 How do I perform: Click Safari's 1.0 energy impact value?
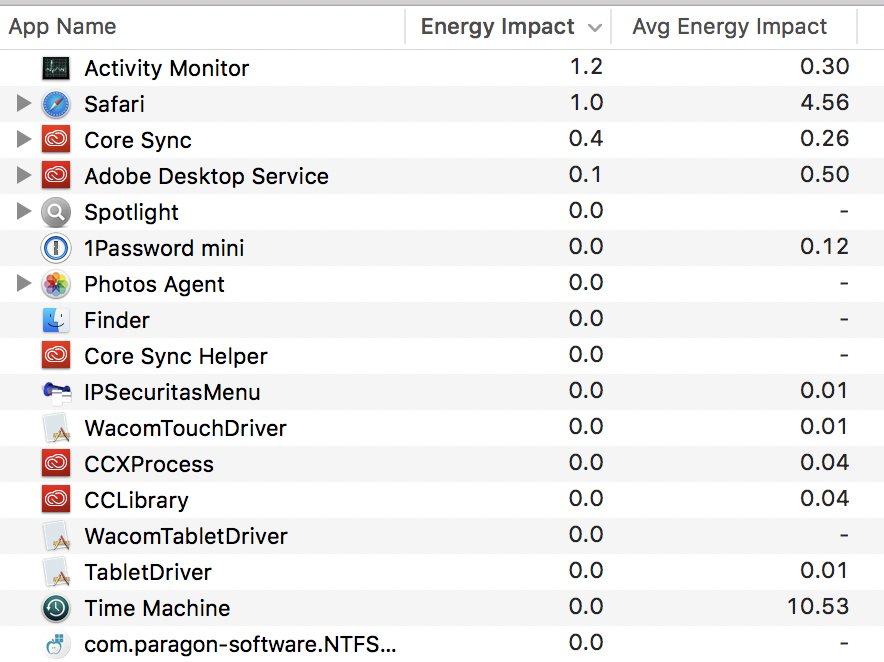pyautogui.click(x=586, y=103)
